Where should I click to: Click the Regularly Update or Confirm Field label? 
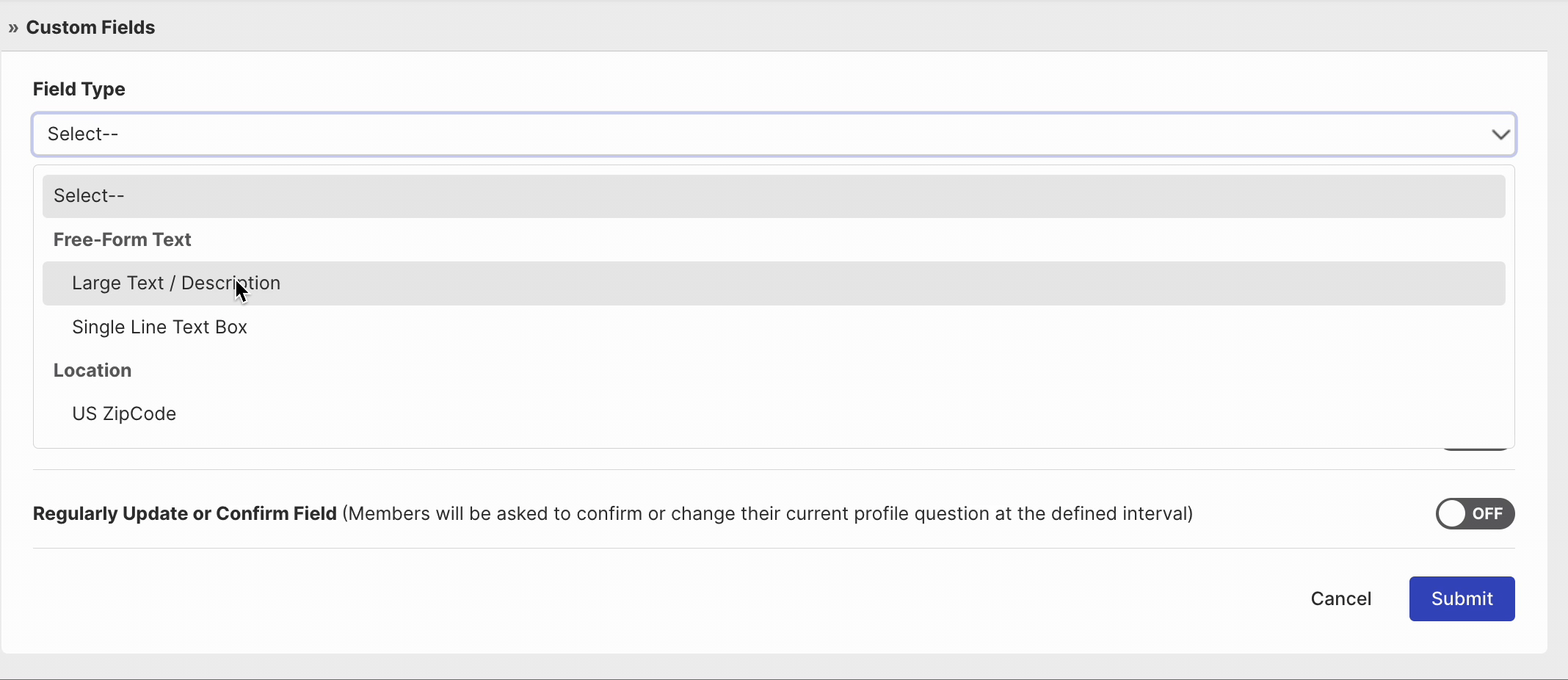pos(185,514)
